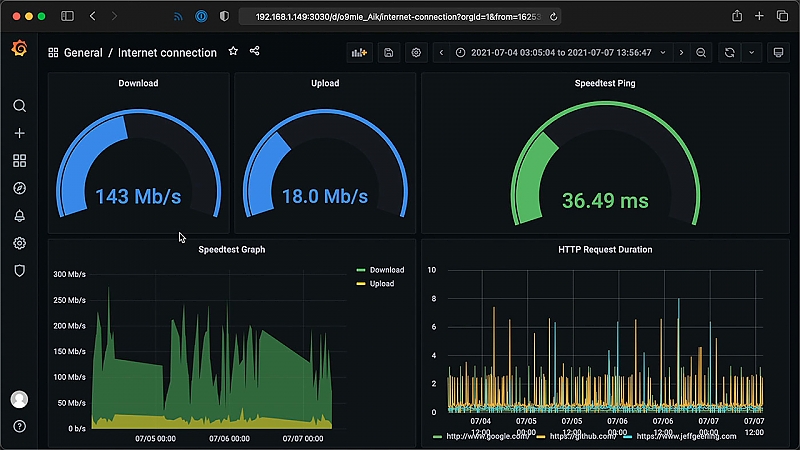Toggle the Upload series in legend
This screenshot has height=450, width=800.
[x=376, y=284]
